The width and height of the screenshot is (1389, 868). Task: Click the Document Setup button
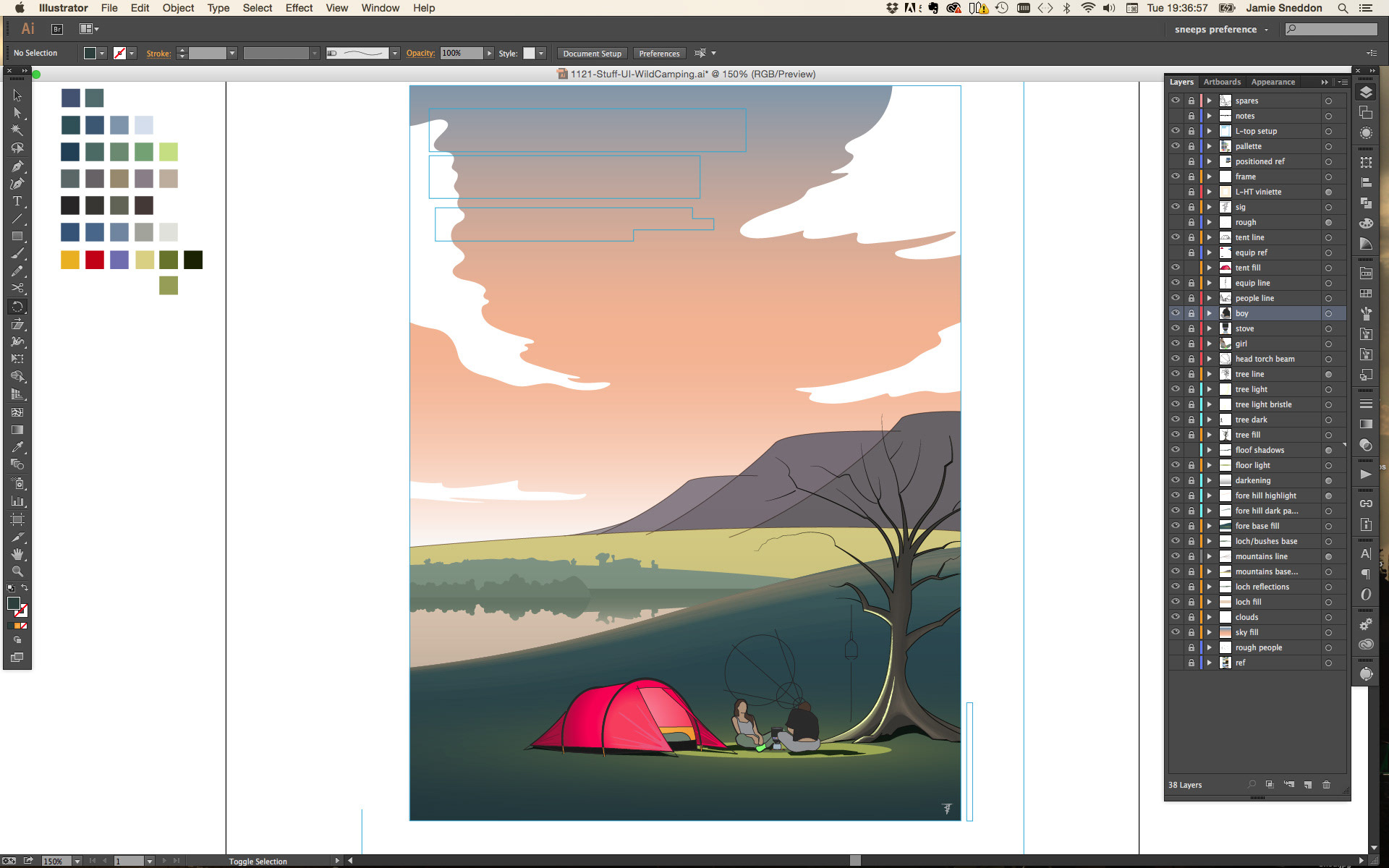[x=592, y=54]
